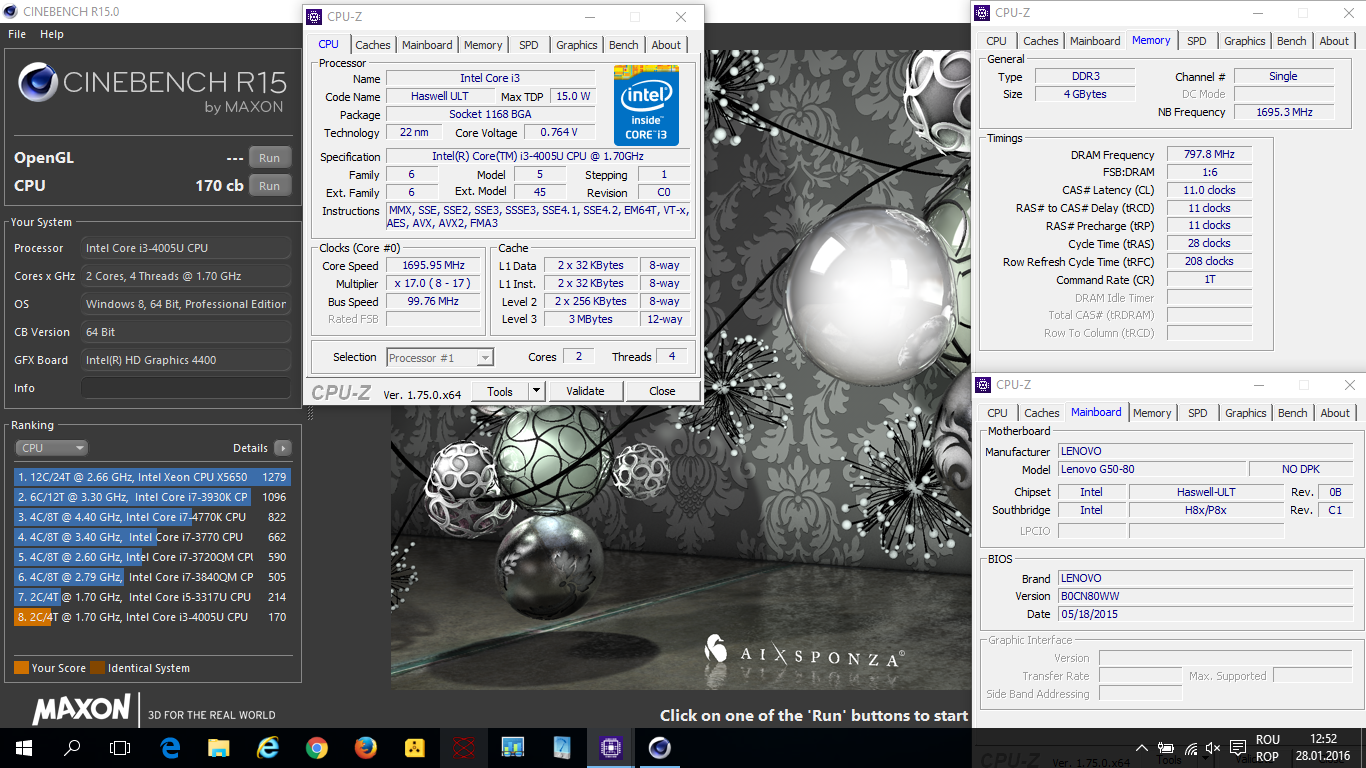Open the Ranking CPU dropdown
Viewport: 1366px width, 768px height.
51,448
